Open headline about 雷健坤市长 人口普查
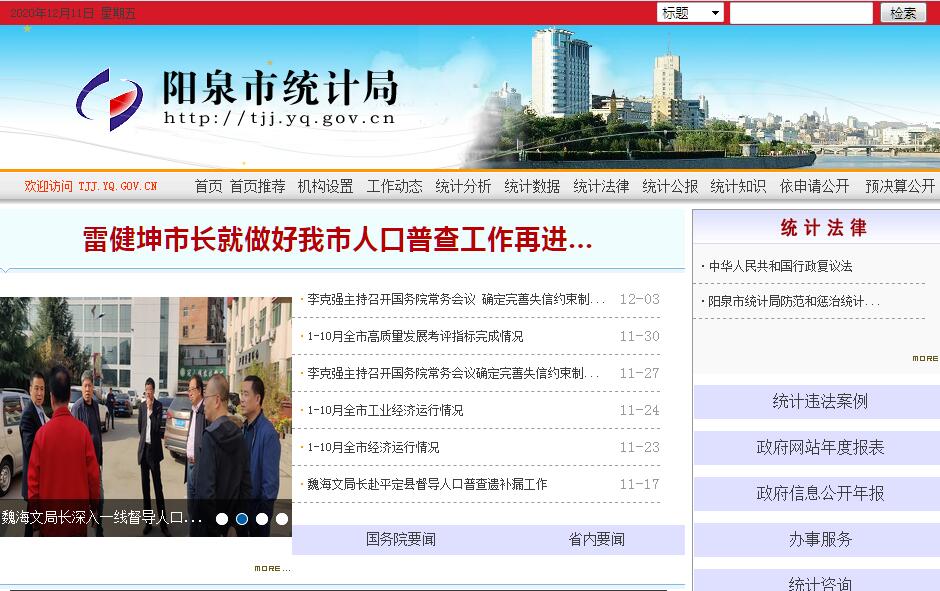940x591 pixels. click(338, 240)
